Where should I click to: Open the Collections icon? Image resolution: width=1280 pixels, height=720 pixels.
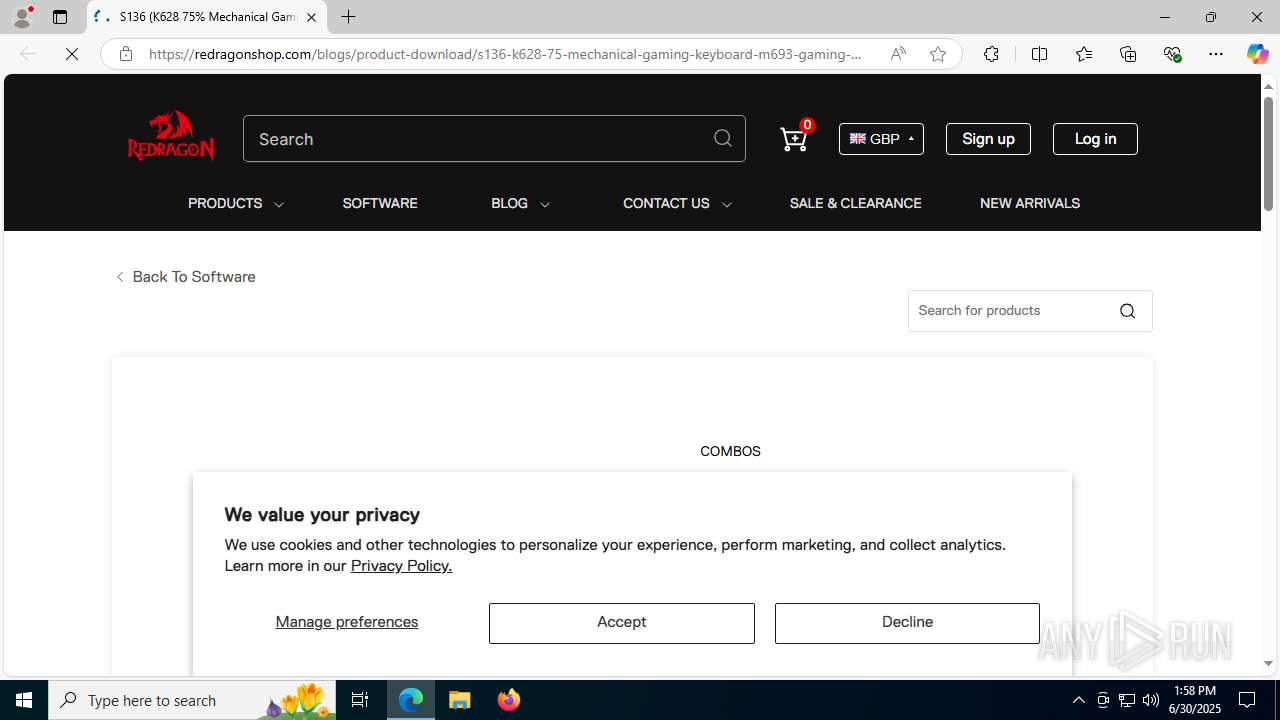coord(1128,54)
